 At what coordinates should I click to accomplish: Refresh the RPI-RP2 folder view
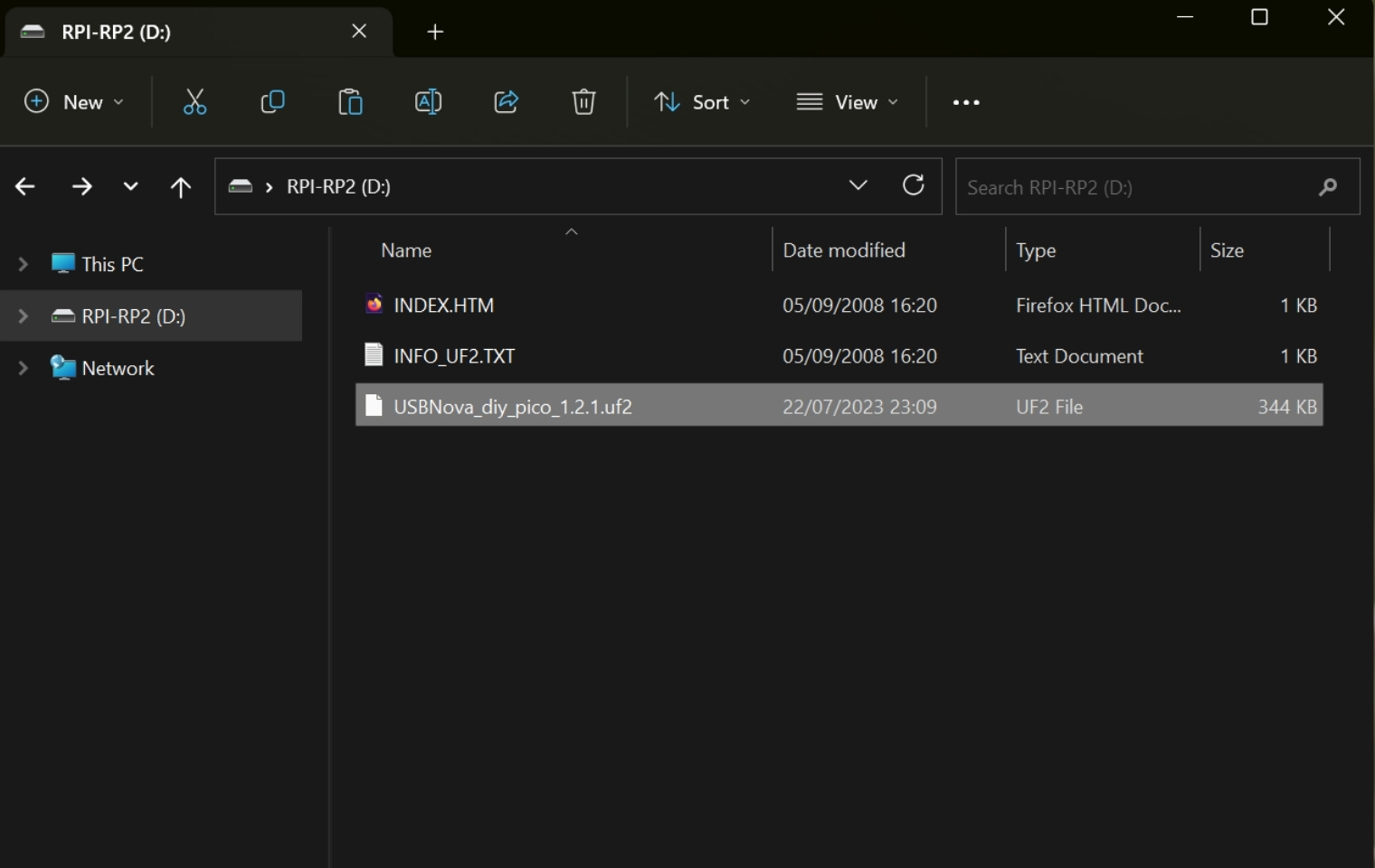[914, 185]
